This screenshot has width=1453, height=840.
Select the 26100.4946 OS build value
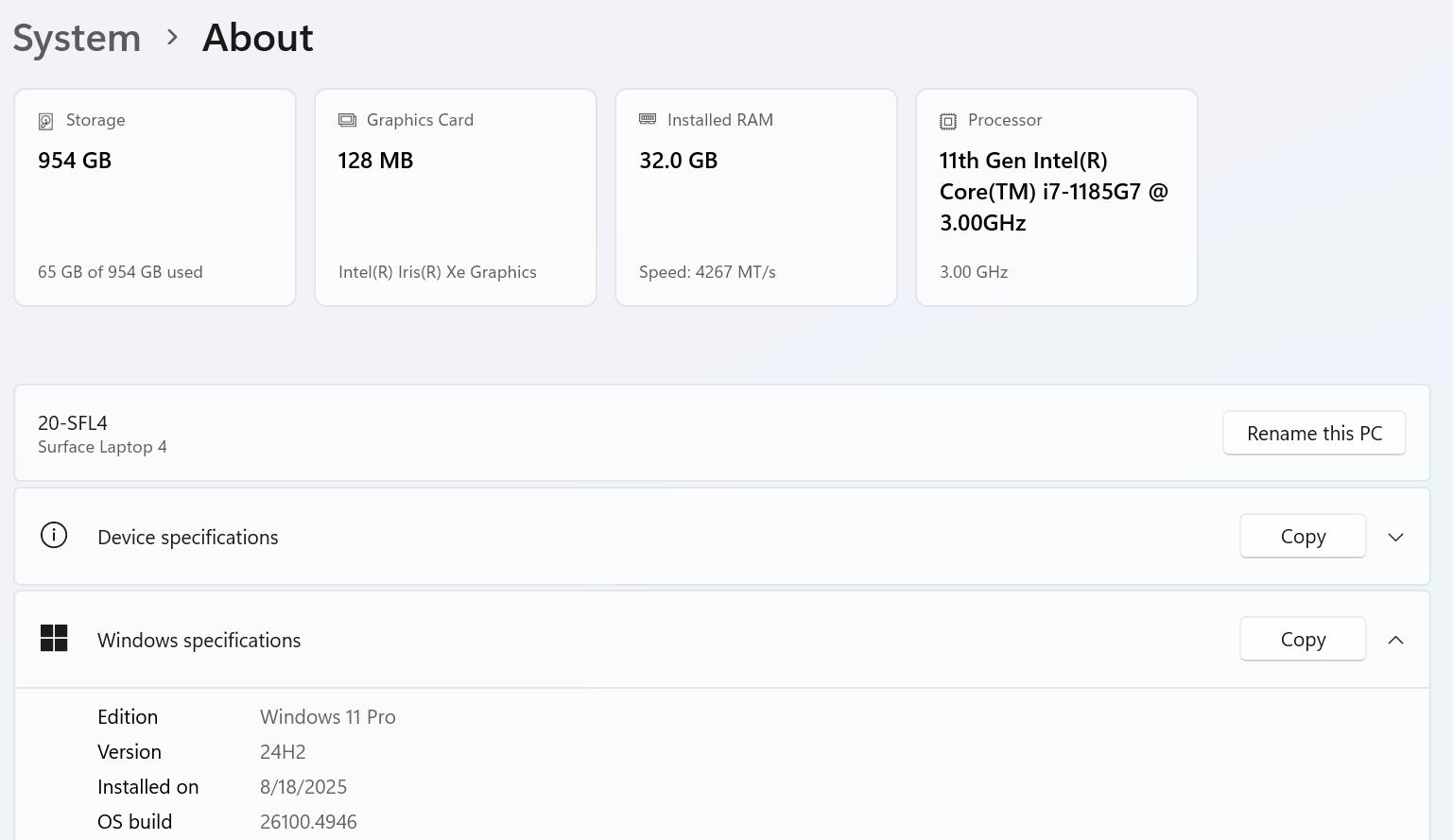point(308,822)
